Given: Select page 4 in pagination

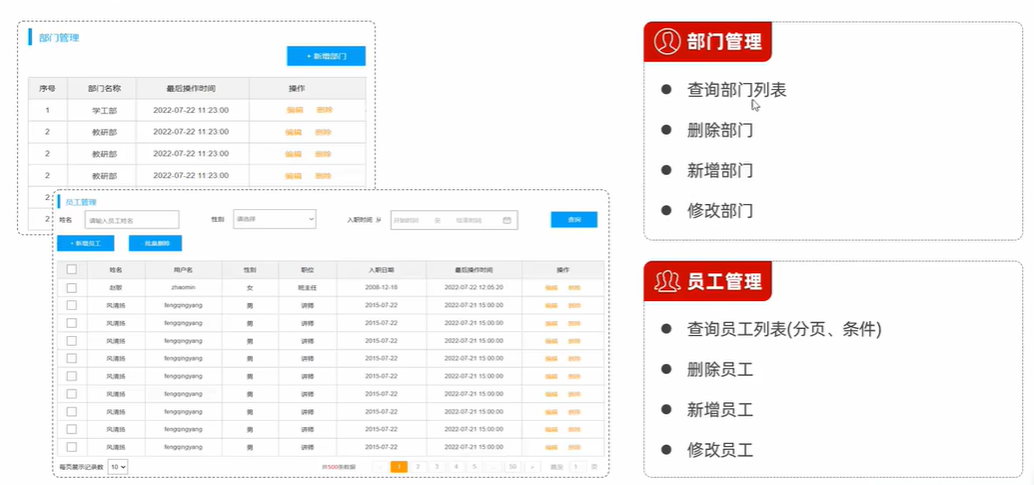Looking at the screenshot, I should point(456,467).
